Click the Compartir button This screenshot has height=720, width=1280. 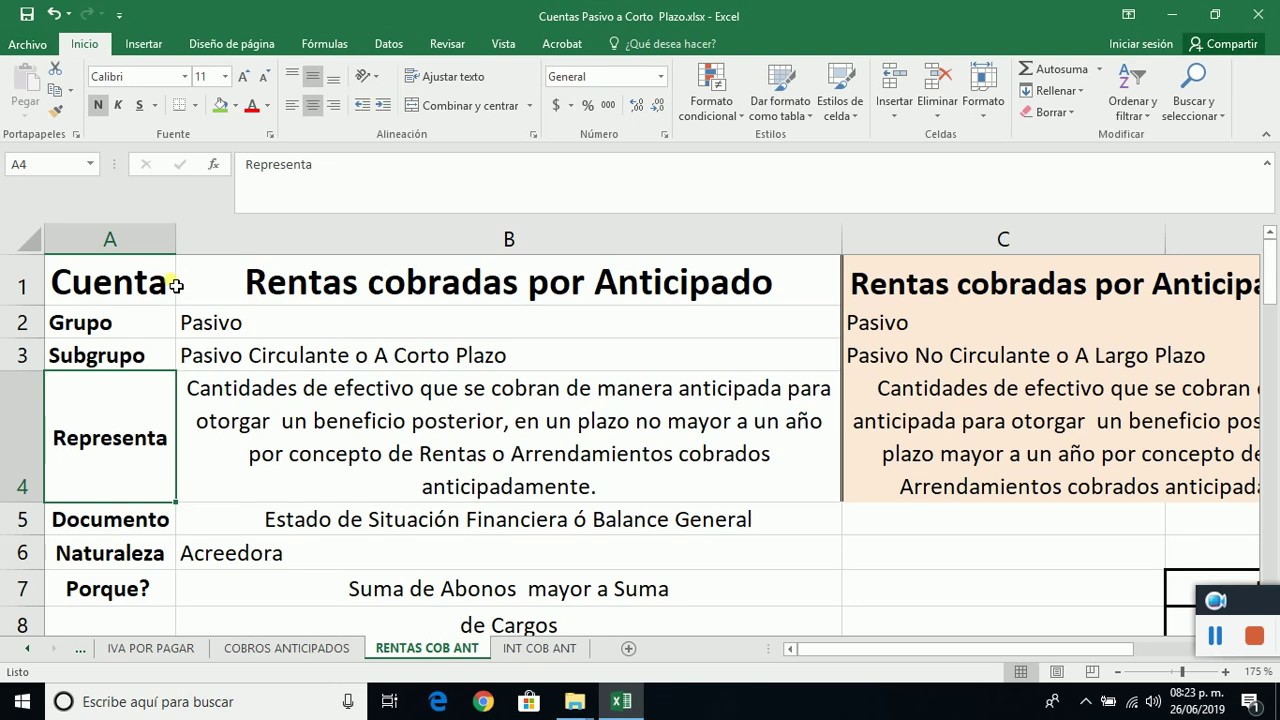[x=1222, y=44]
